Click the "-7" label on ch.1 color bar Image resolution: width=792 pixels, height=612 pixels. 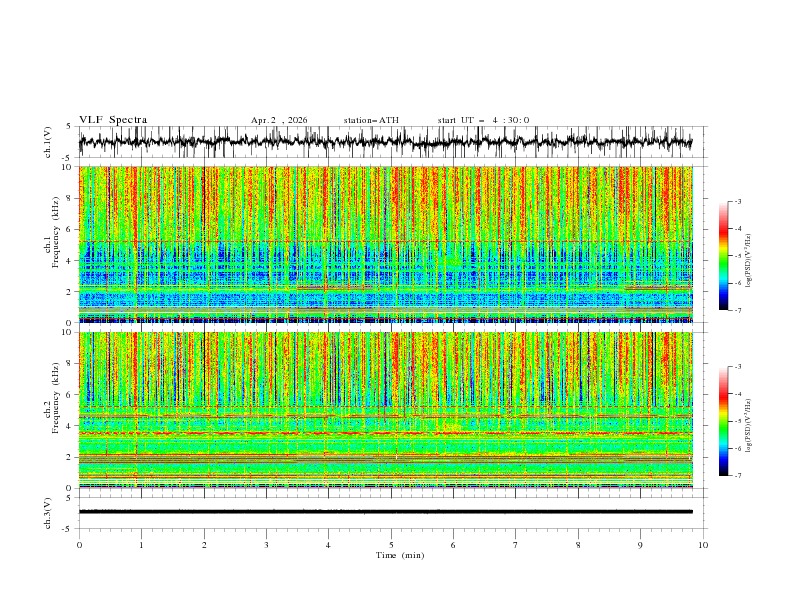(x=738, y=310)
